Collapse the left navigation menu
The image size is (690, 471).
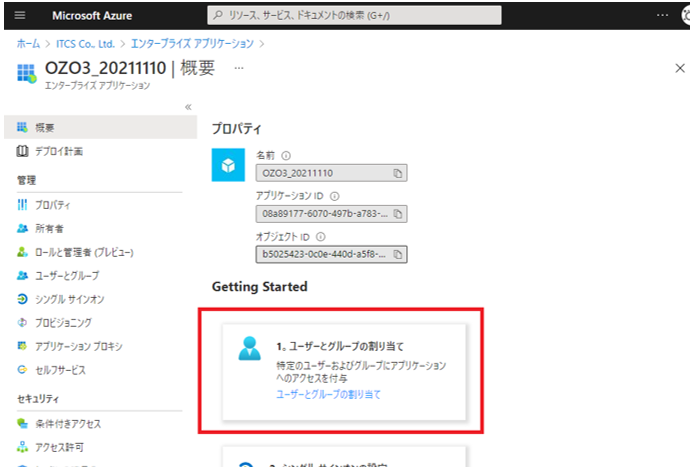click(x=188, y=107)
